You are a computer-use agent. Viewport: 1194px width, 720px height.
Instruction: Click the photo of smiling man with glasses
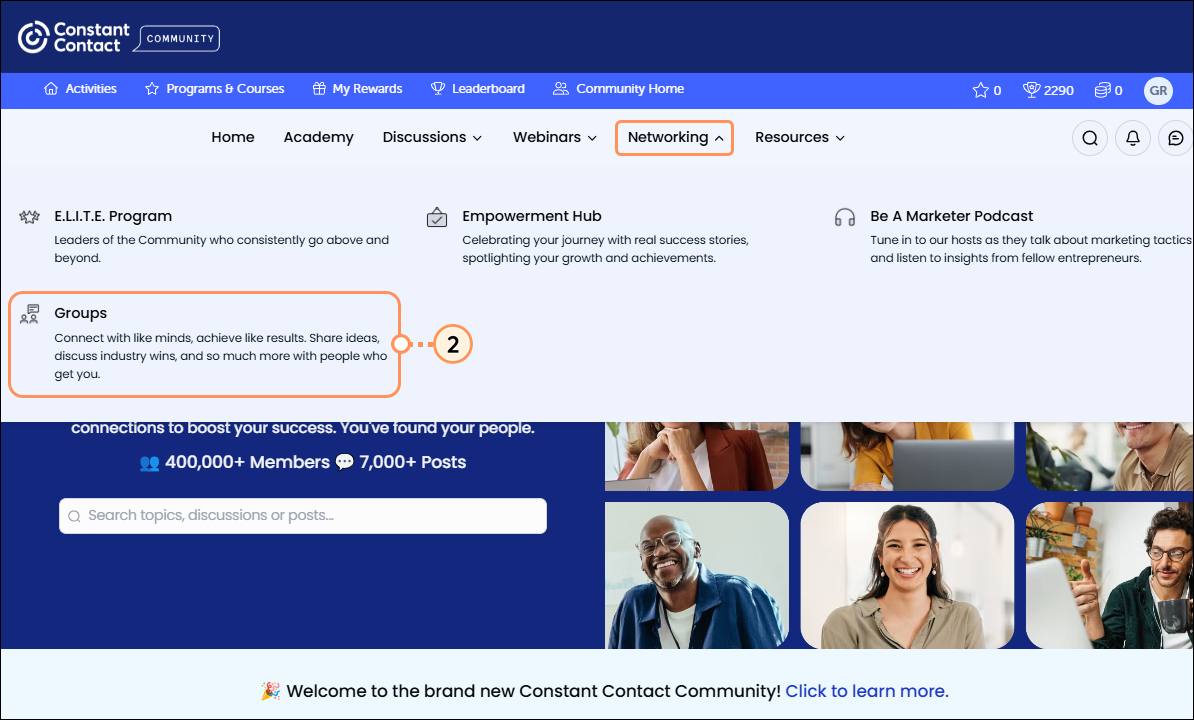[697, 575]
